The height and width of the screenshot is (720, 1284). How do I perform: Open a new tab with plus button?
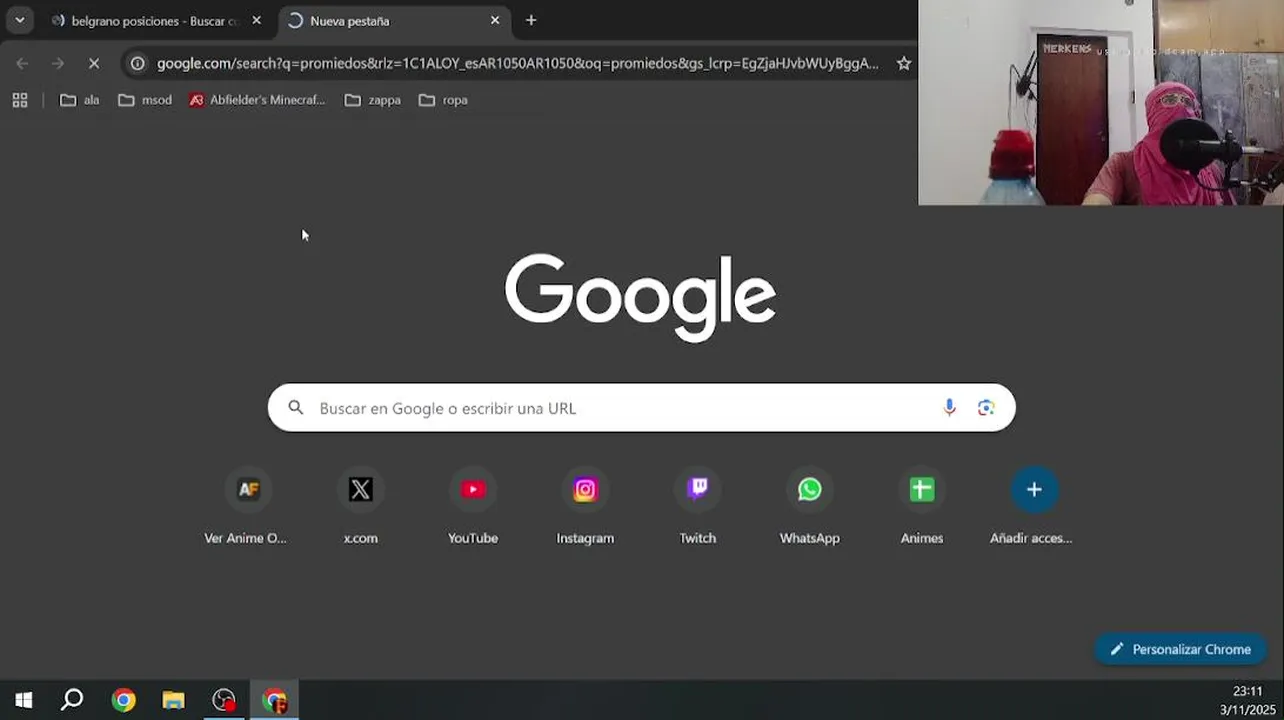coord(531,20)
